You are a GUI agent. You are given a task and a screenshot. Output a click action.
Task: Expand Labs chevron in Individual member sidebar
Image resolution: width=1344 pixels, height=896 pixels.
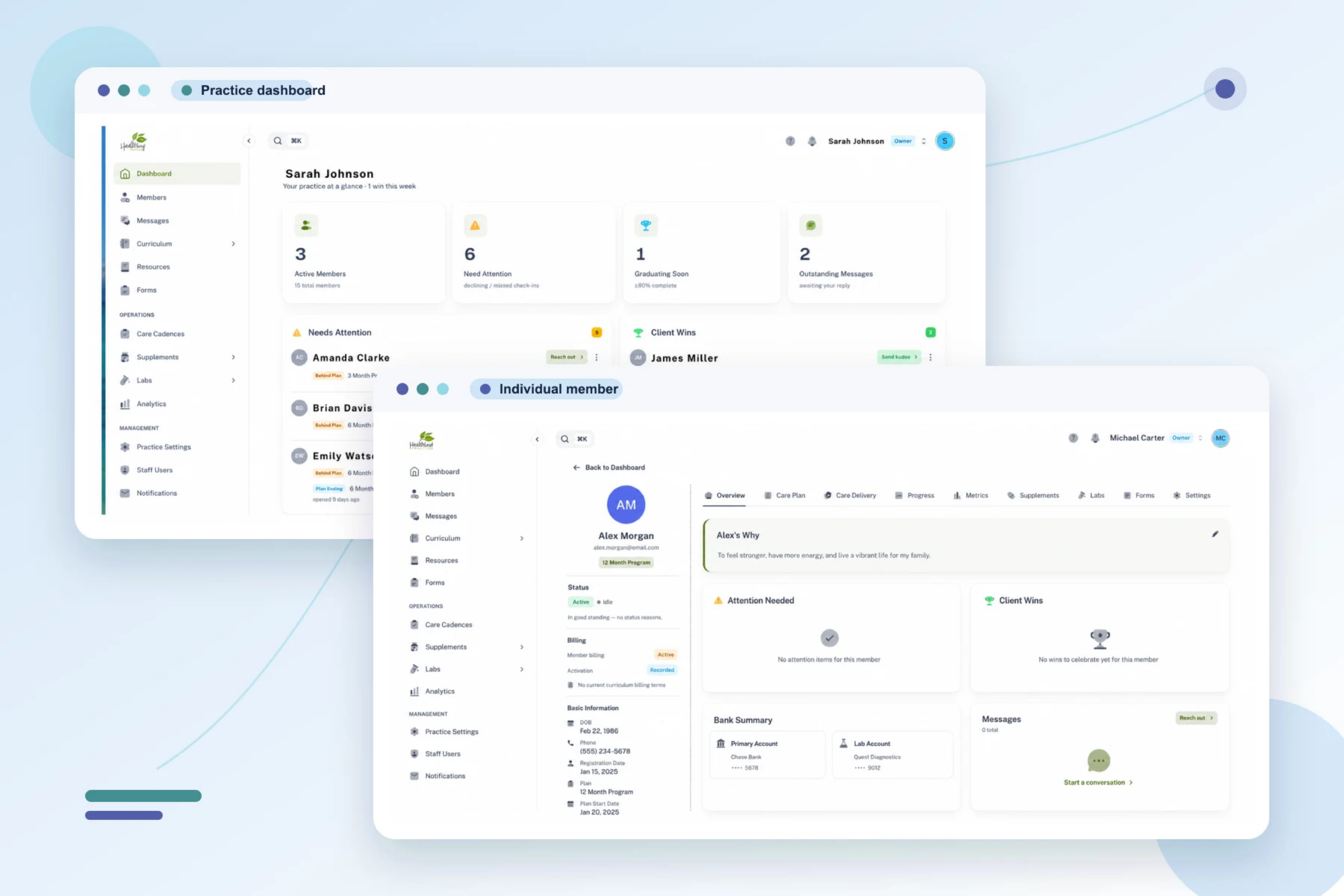522,670
